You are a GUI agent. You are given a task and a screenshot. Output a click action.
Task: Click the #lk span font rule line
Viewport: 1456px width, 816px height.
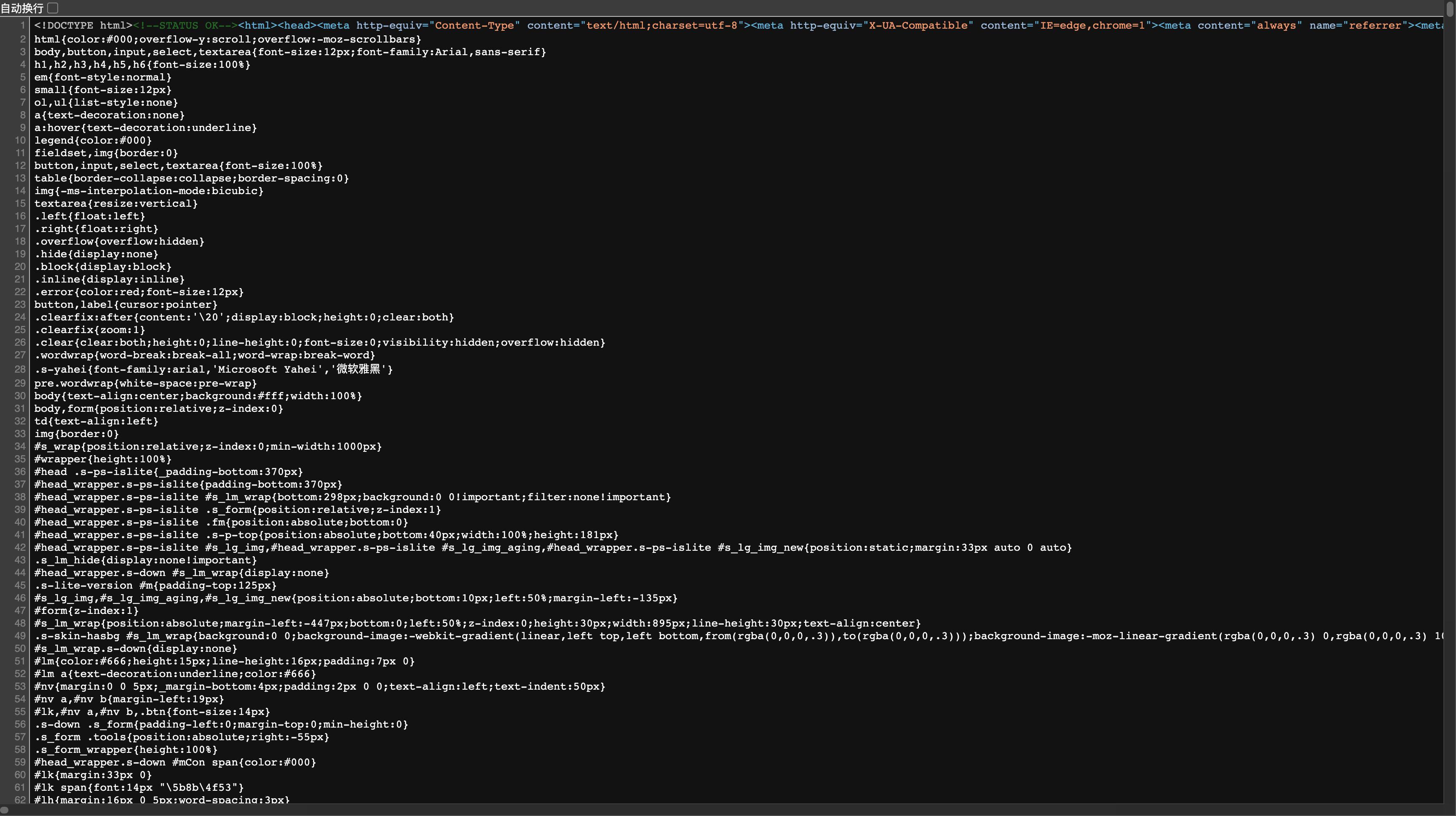139,787
